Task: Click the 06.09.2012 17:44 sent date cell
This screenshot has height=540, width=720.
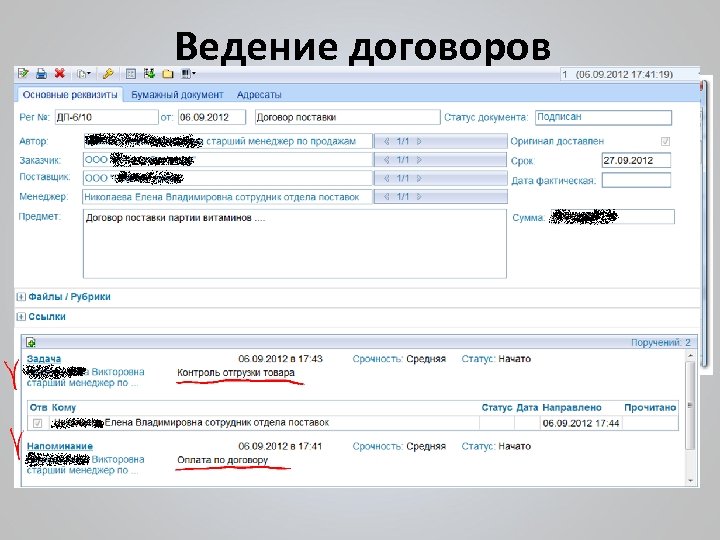Action: pyautogui.click(x=581, y=423)
